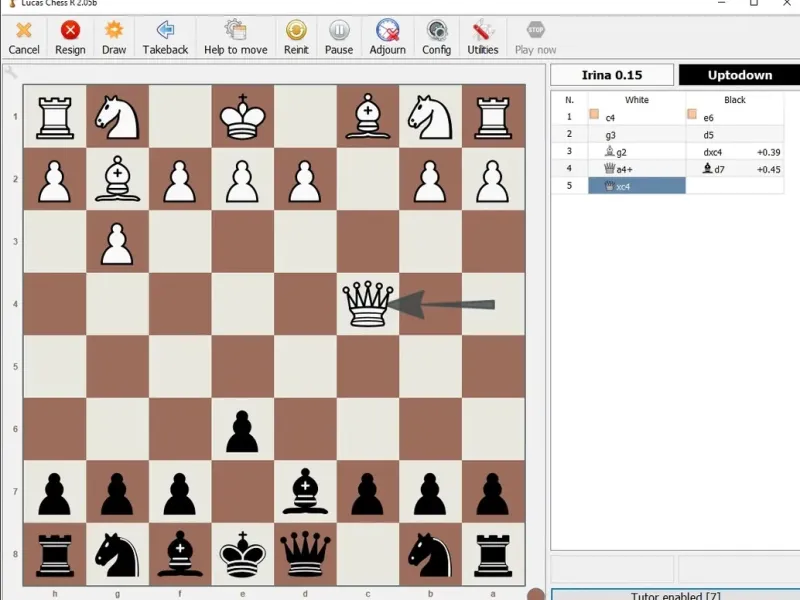Select the black queen on d8
The width and height of the screenshot is (800, 600).
[305, 554]
